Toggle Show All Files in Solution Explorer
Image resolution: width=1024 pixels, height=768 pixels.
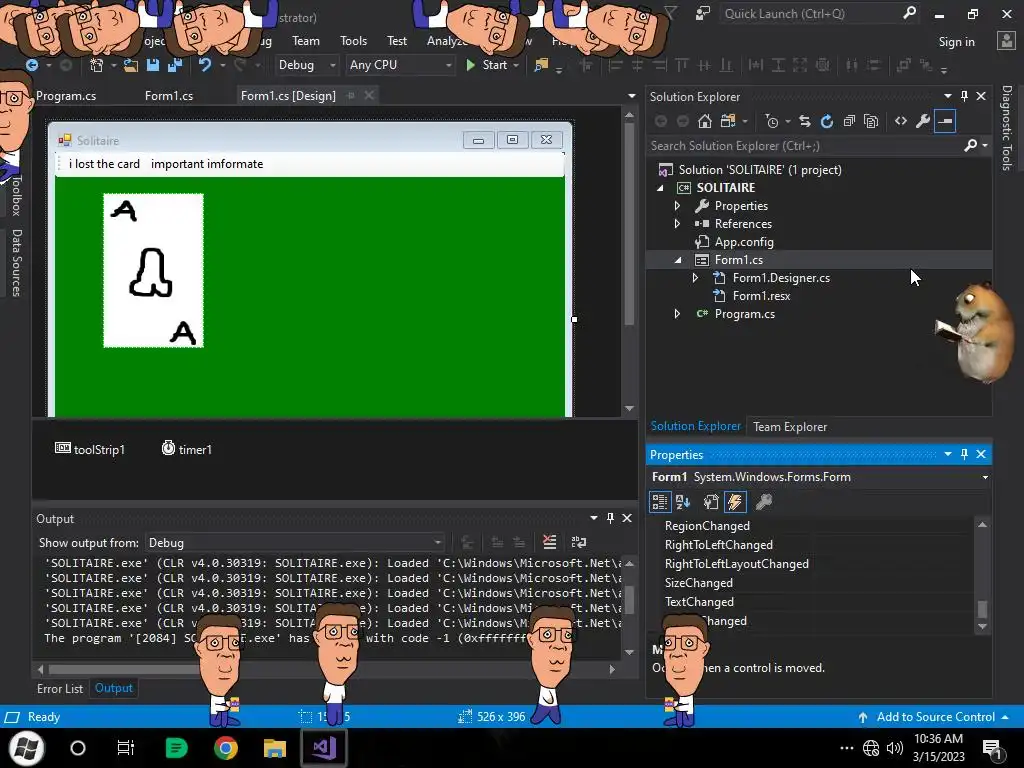pos(871,121)
